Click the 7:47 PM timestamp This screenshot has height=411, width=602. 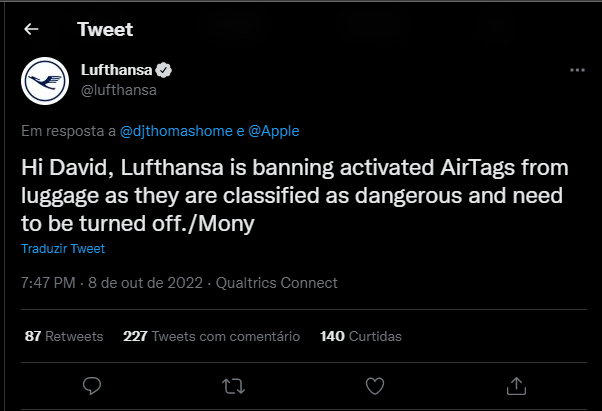(48, 283)
